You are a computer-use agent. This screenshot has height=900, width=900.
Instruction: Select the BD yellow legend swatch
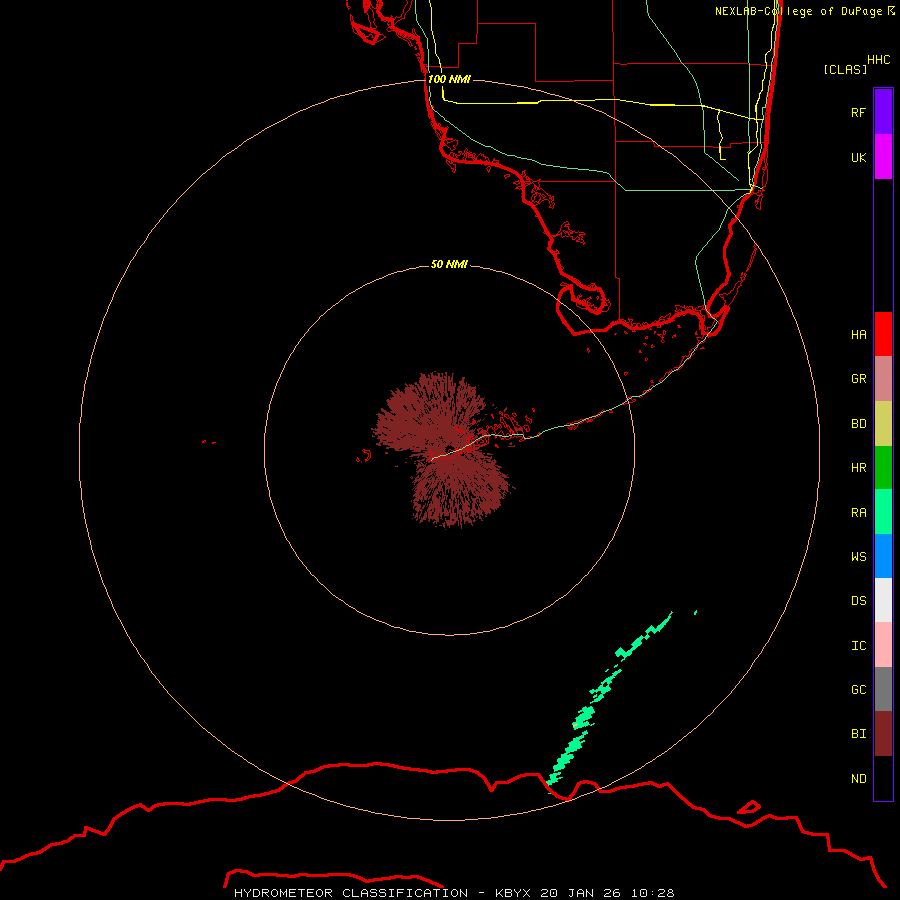pyautogui.click(x=883, y=424)
